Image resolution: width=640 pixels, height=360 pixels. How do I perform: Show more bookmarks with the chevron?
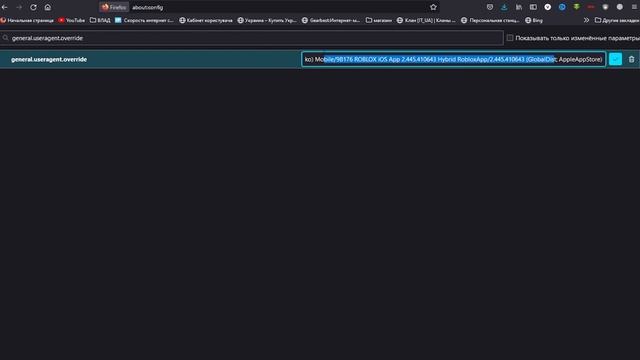[586, 20]
